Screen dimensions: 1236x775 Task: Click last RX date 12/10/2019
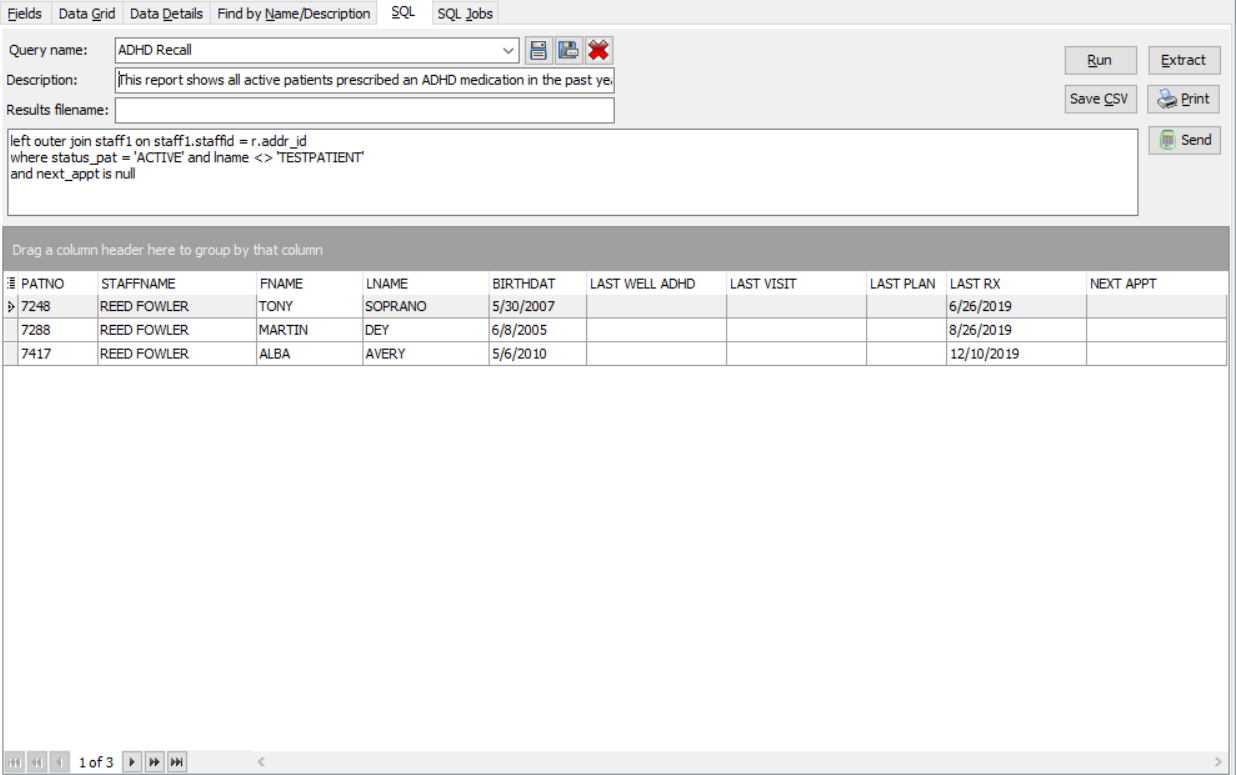click(x=1016, y=354)
